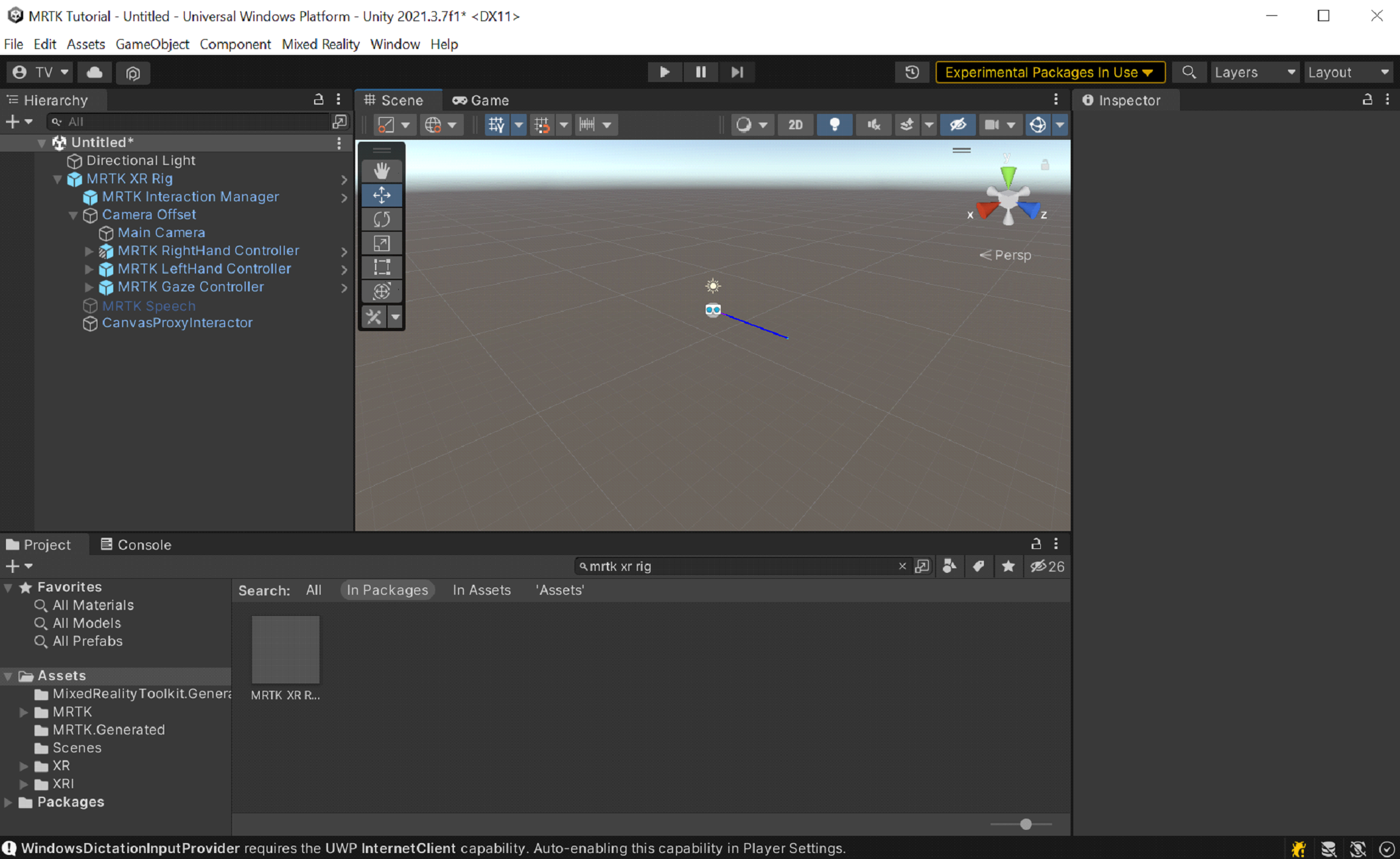This screenshot has height=859, width=1400.
Task: Click the Scale tool icon
Action: click(382, 243)
